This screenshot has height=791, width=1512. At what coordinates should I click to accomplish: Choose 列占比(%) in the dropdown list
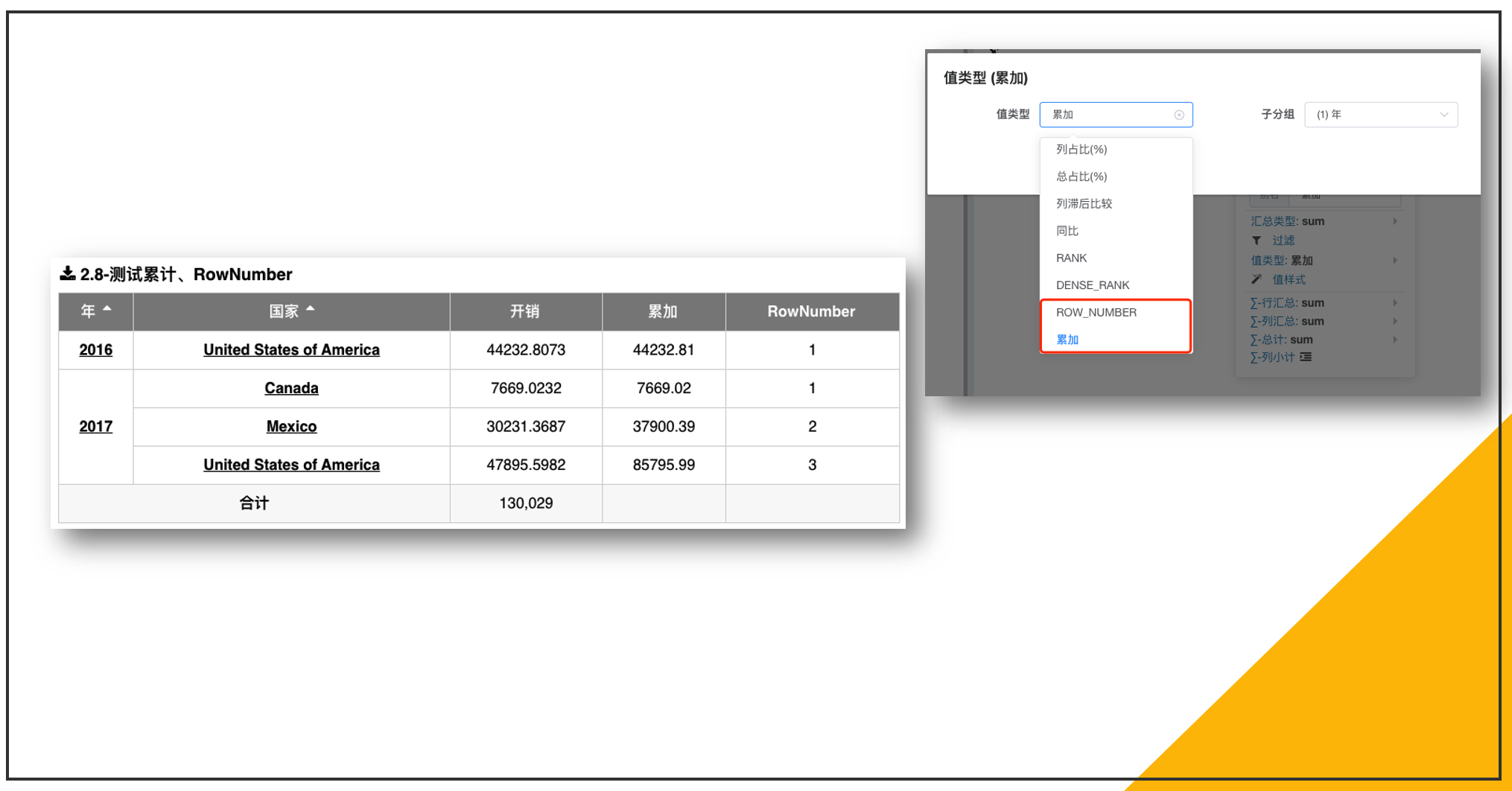click(1081, 150)
